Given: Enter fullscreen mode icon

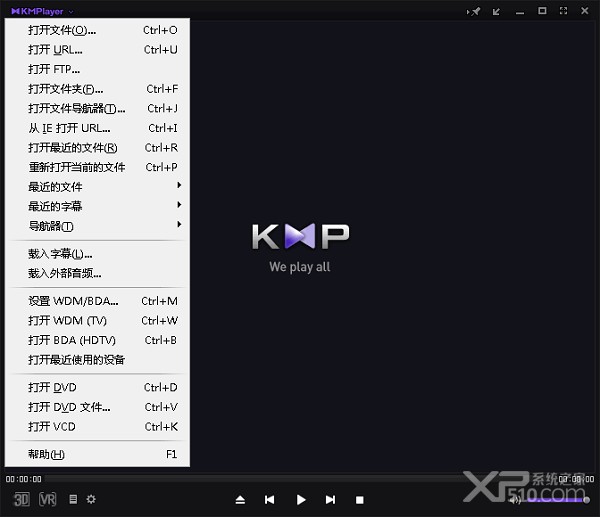Looking at the screenshot, I should tap(563, 11).
